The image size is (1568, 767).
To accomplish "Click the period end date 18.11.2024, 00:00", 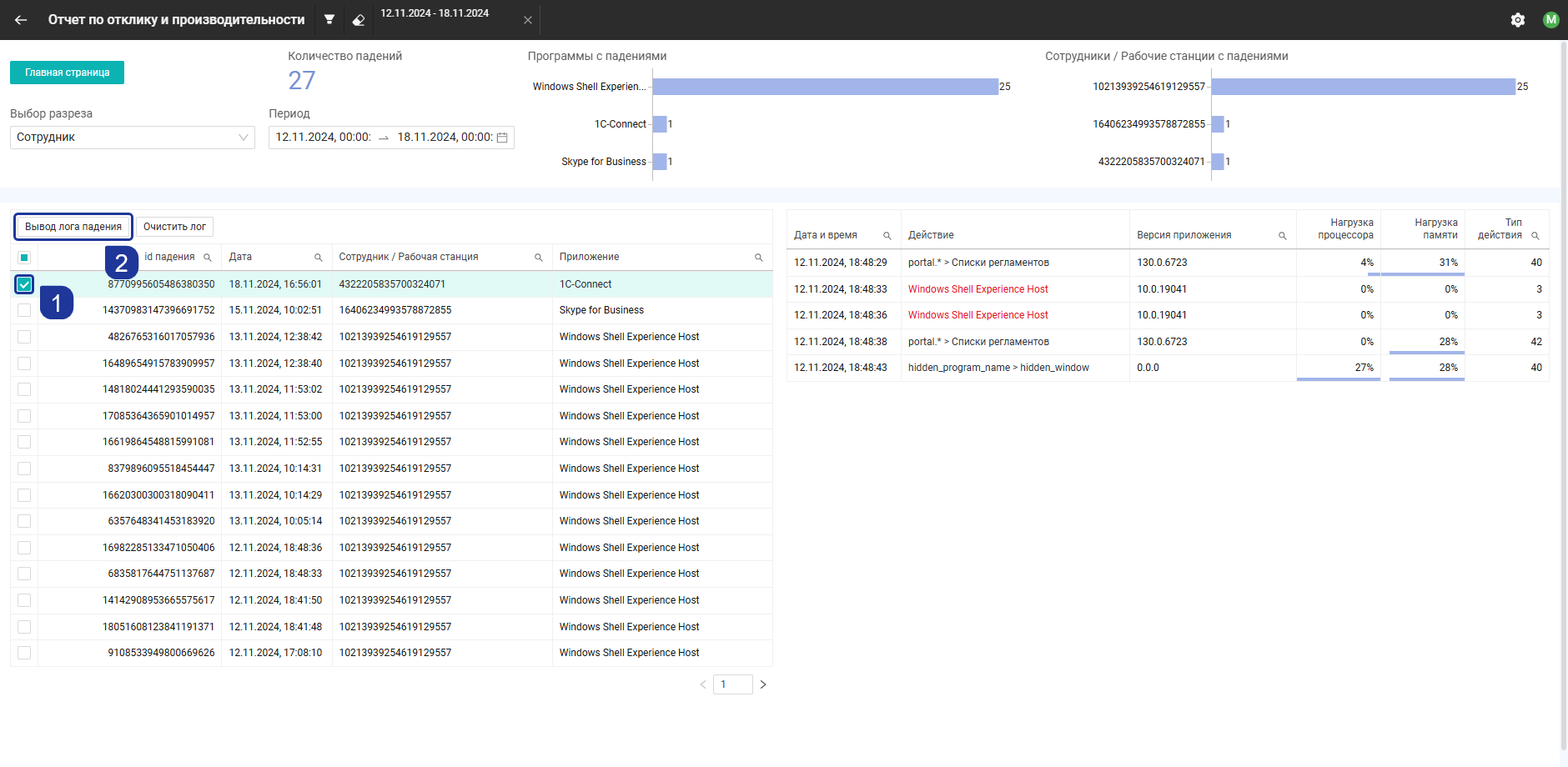I will pyautogui.click(x=445, y=138).
